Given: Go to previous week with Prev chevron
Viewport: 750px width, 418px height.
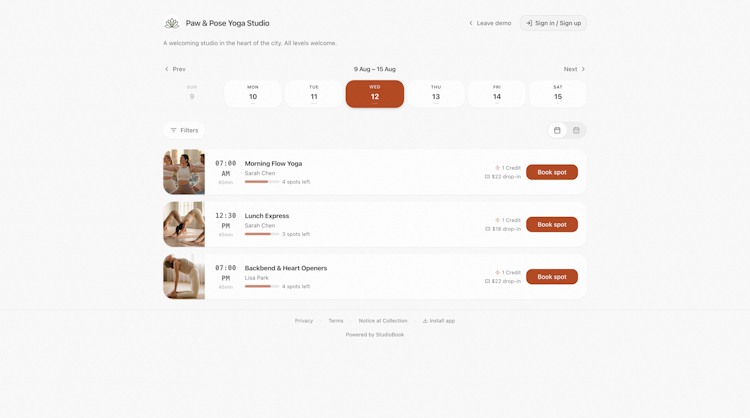Looking at the screenshot, I should coord(167,69).
